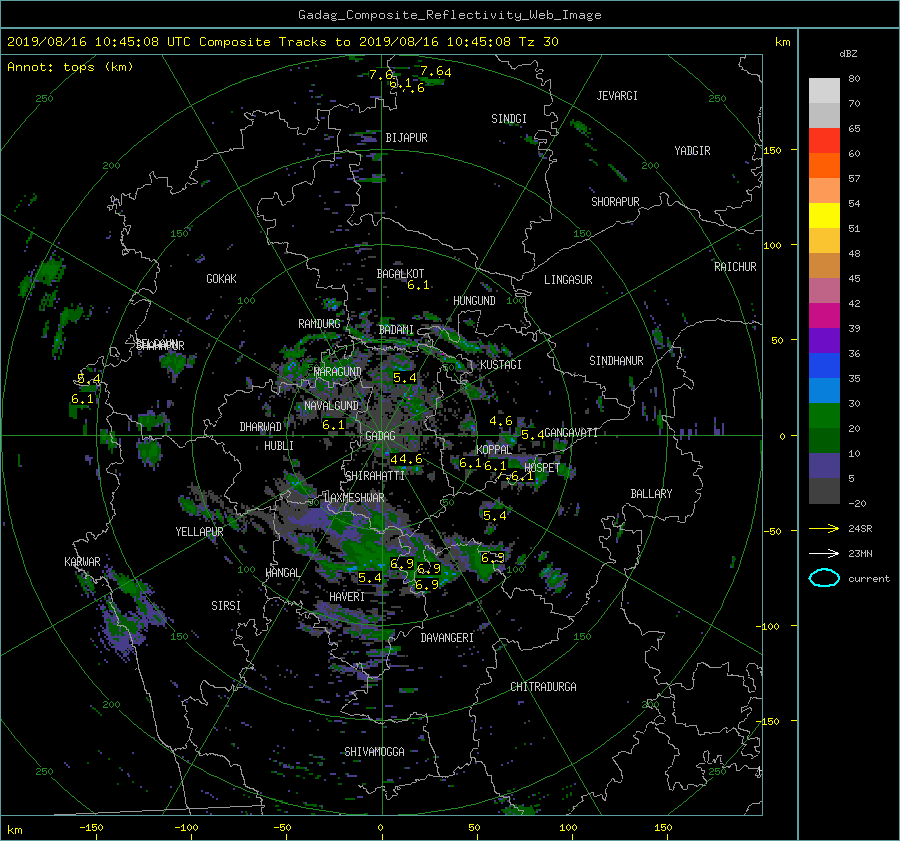Click the SHIRAHATTI city label
The width and height of the screenshot is (900, 841).
tap(375, 476)
